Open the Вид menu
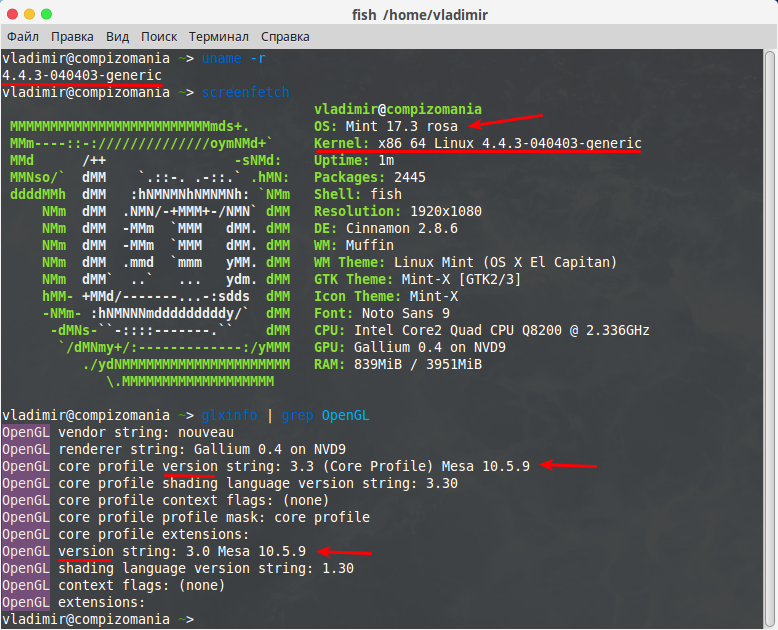The image size is (778, 630). coord(117,37)
